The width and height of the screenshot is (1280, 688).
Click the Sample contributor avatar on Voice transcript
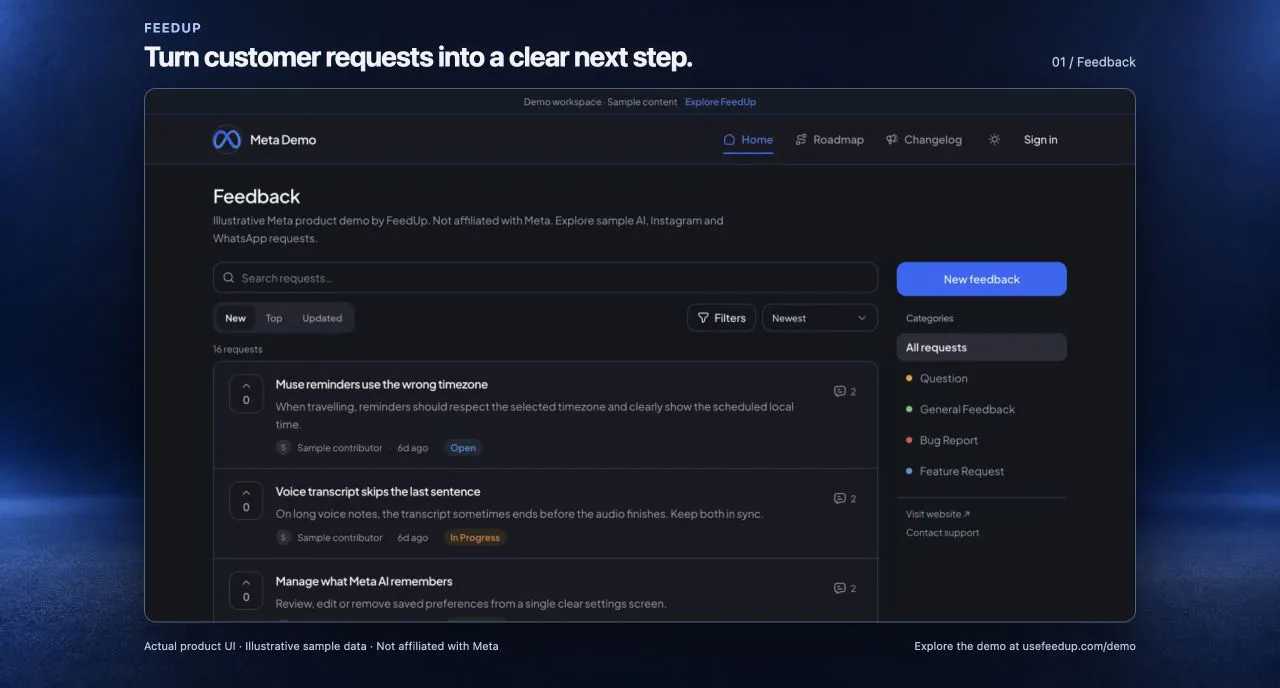click(x=283, y=538)
